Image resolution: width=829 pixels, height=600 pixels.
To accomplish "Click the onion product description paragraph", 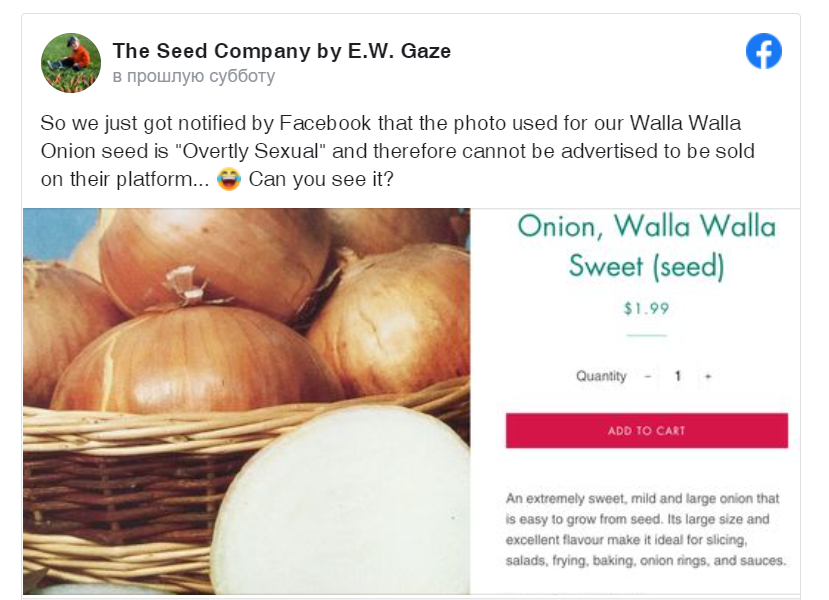I will pyautogui.click(x=646, y=529).
